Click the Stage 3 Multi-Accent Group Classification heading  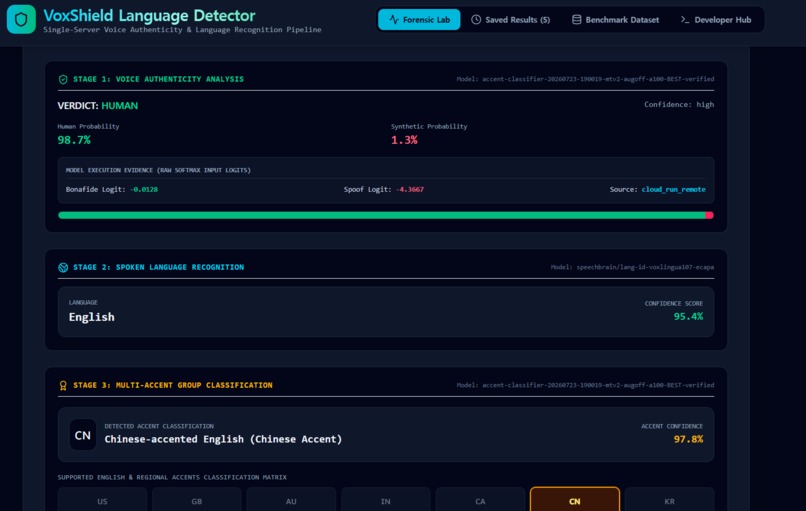click(173, 385)
